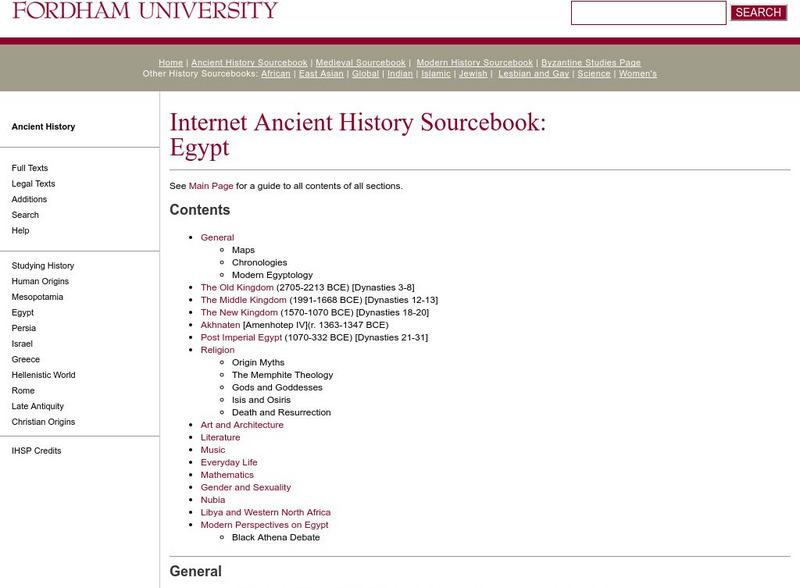This screenshot has width=800, height=588.
Task: Open the African sourcebook link
Action: pos(276,74)
